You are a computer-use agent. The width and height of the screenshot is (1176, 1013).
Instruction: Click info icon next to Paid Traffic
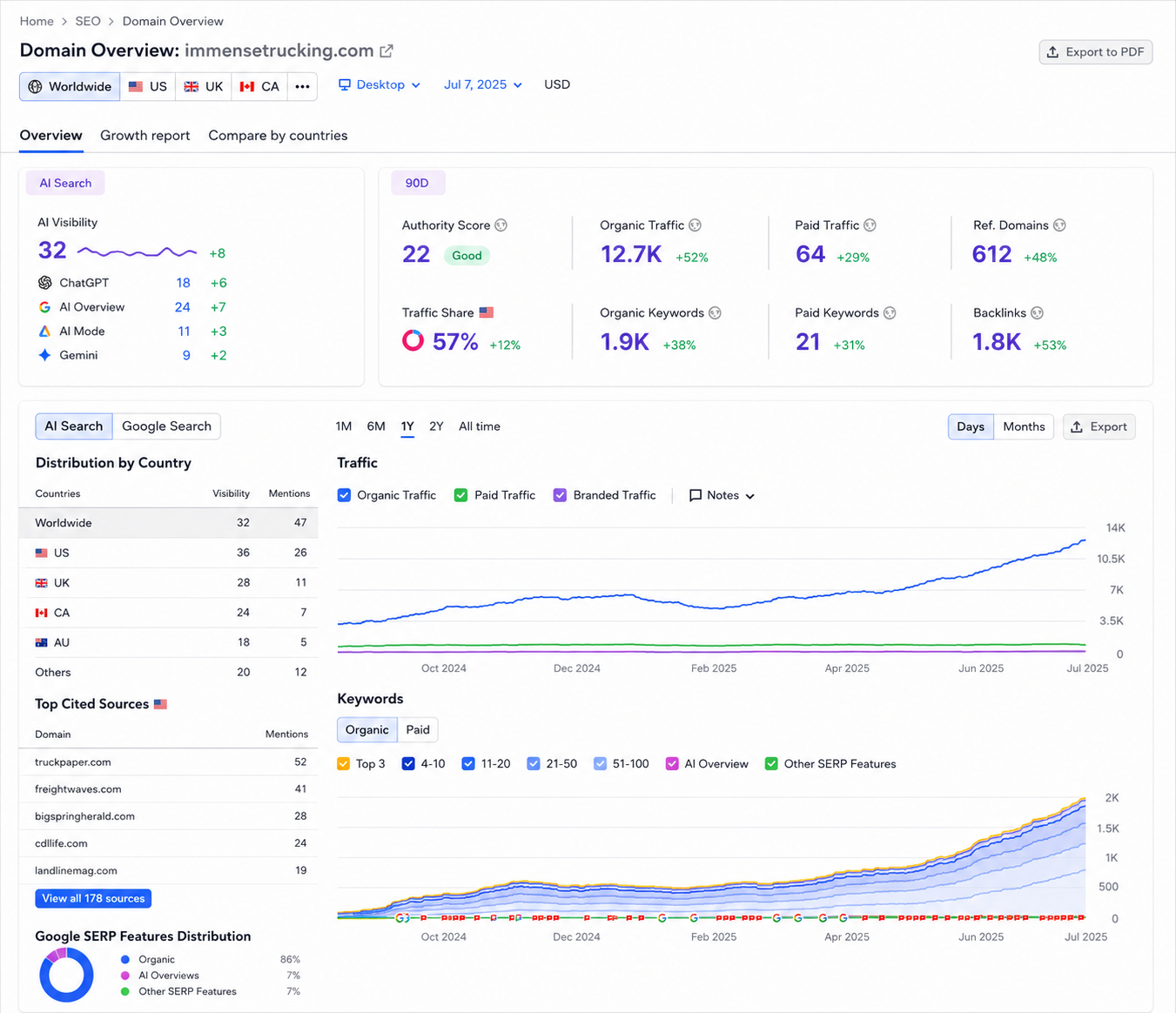[x=870, y=225]
